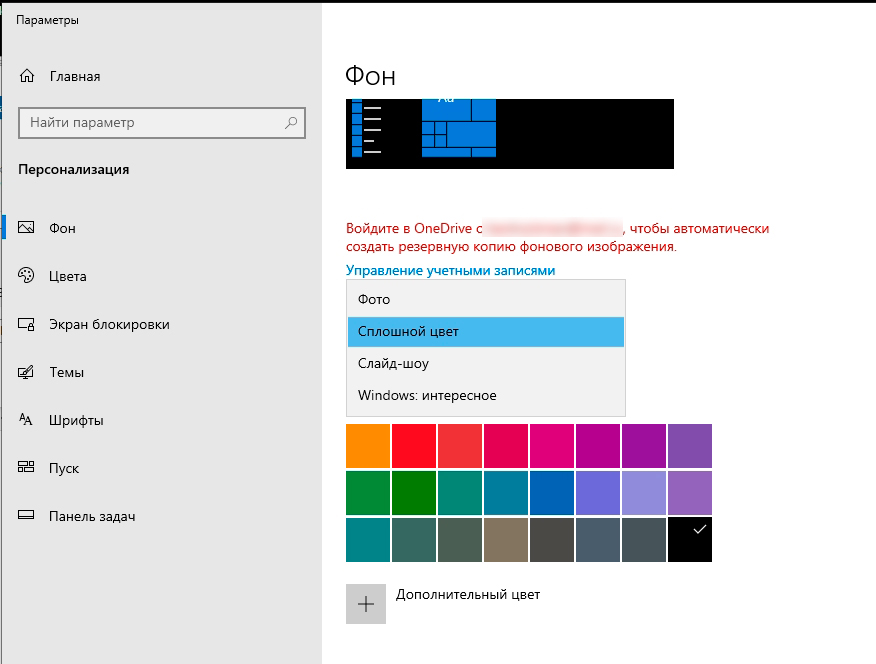876x664 pixels.
Task: Click the Фон picture icon in sidebar
Action: (x=26, y=227)
